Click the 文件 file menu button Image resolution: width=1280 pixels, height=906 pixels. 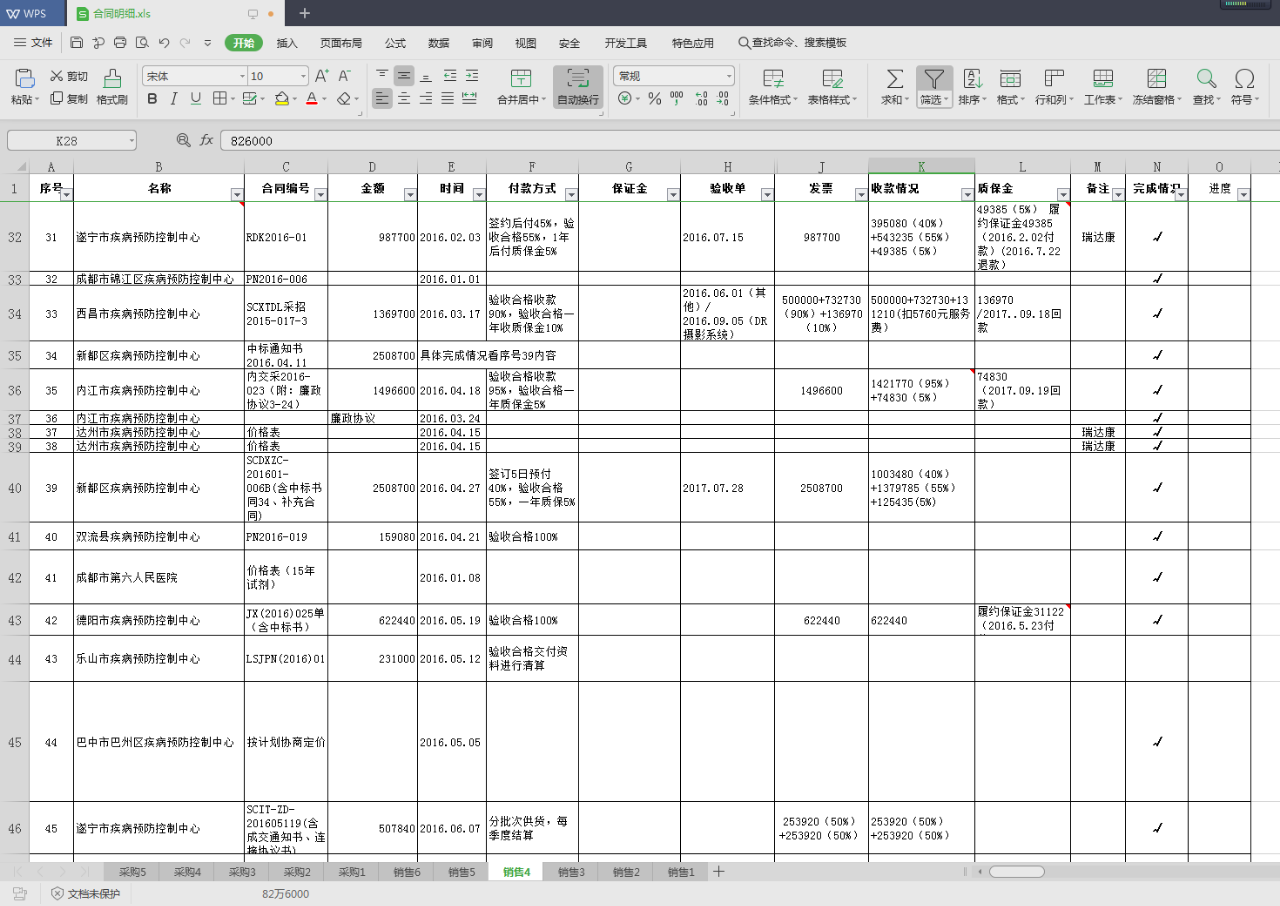(33, 43)
